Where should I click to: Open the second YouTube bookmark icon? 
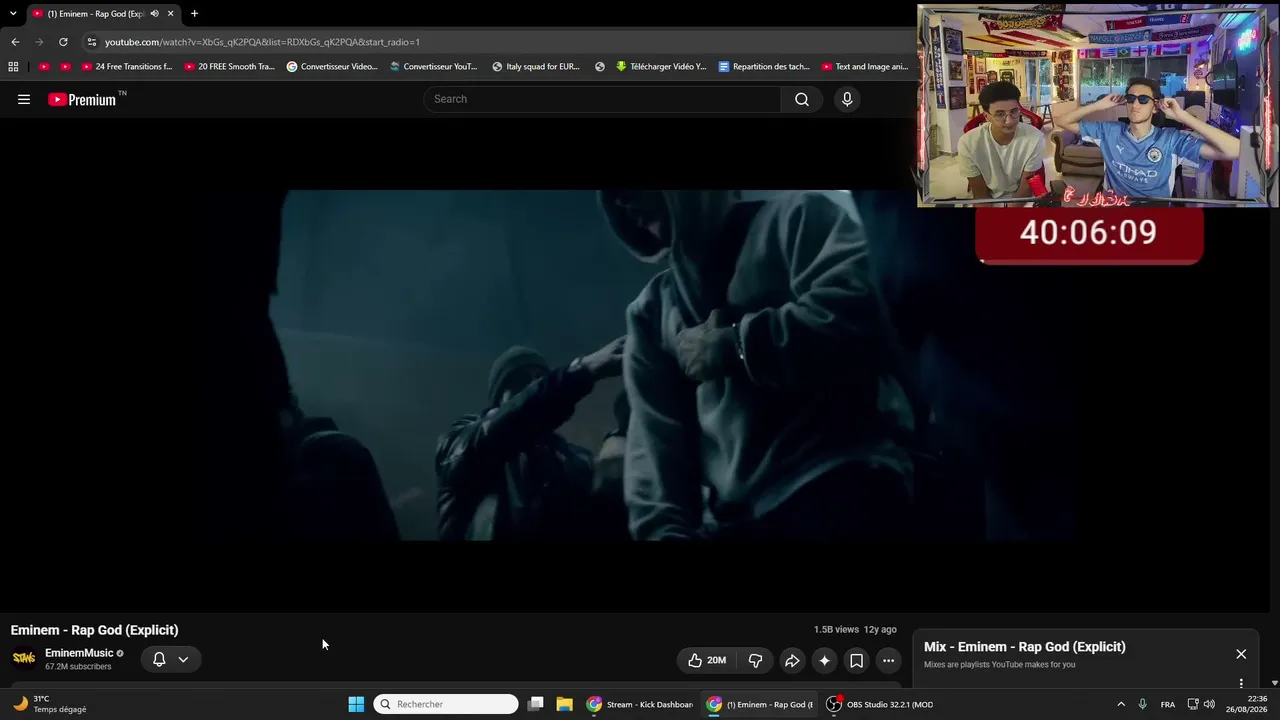[x=66, y=67]
